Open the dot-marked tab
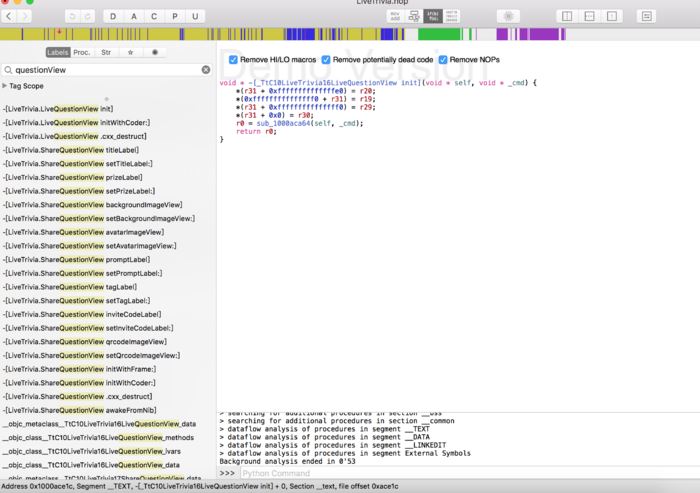The height and width of the screenshot is (493, 700). pos(155,52)
